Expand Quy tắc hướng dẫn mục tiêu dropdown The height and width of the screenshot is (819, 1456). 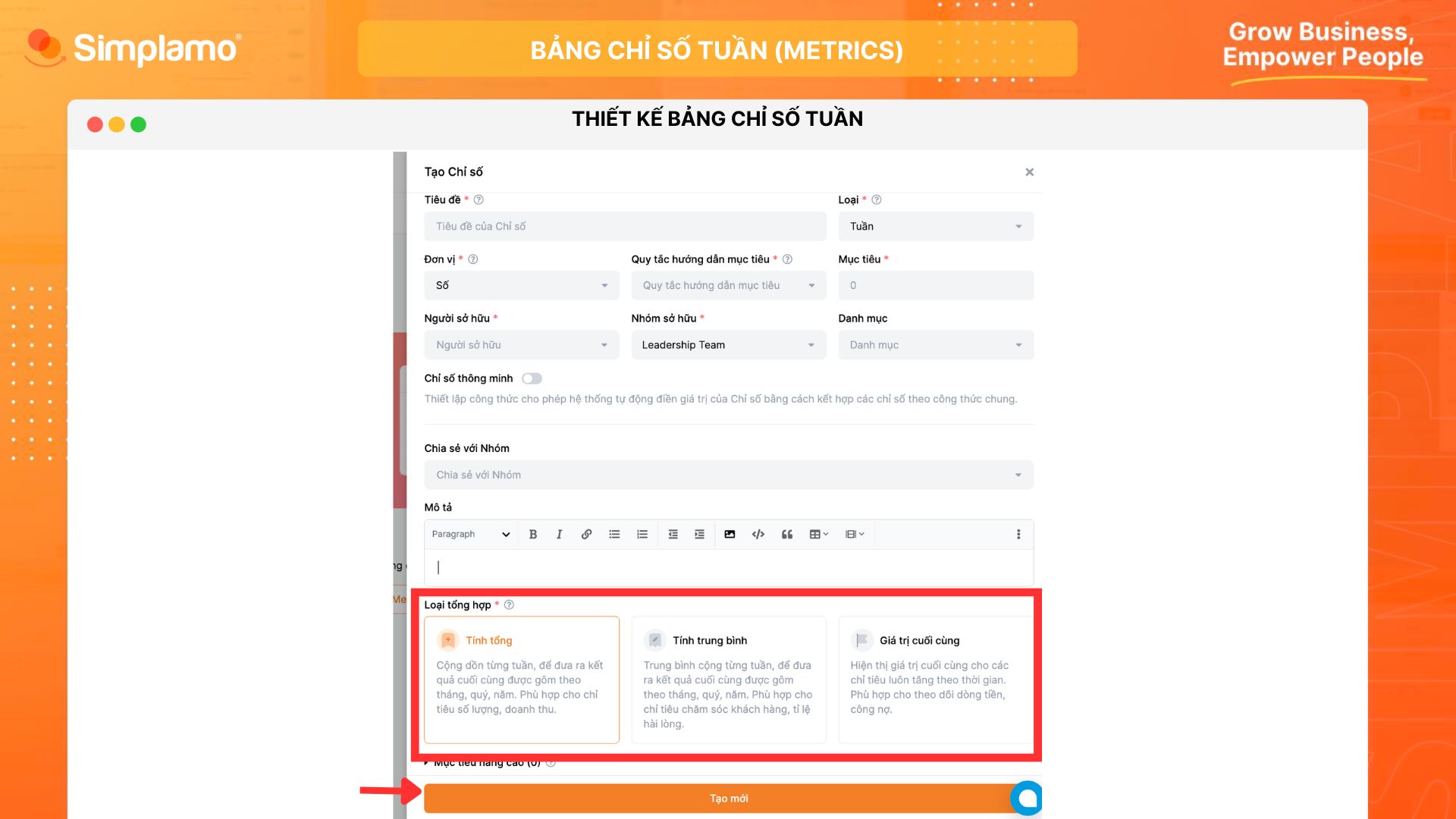click(x=727, y=285)
